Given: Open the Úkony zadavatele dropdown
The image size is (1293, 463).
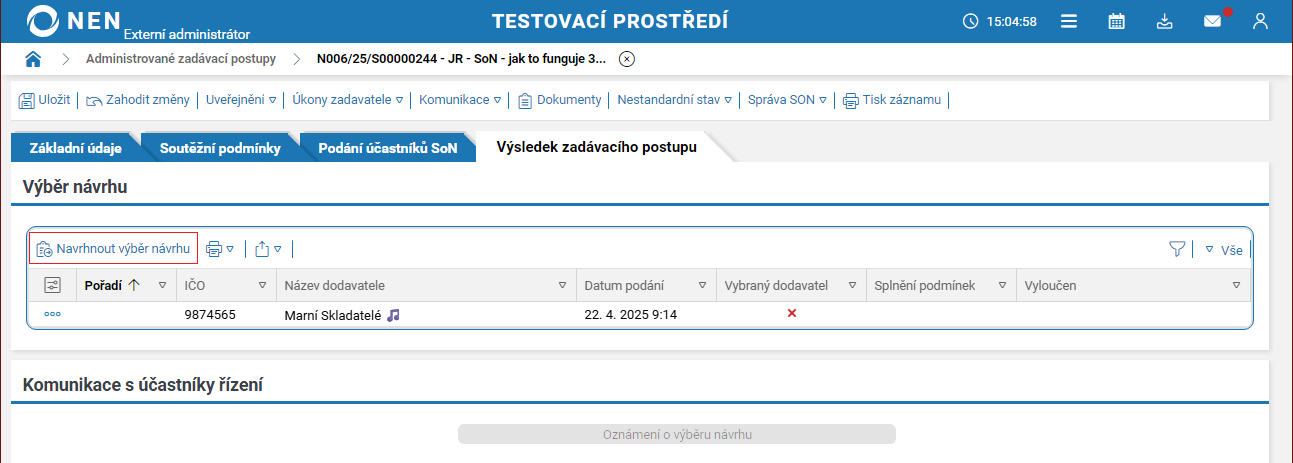Looking at the screenshot, I should pyautogui.click(x=347, y=100).
